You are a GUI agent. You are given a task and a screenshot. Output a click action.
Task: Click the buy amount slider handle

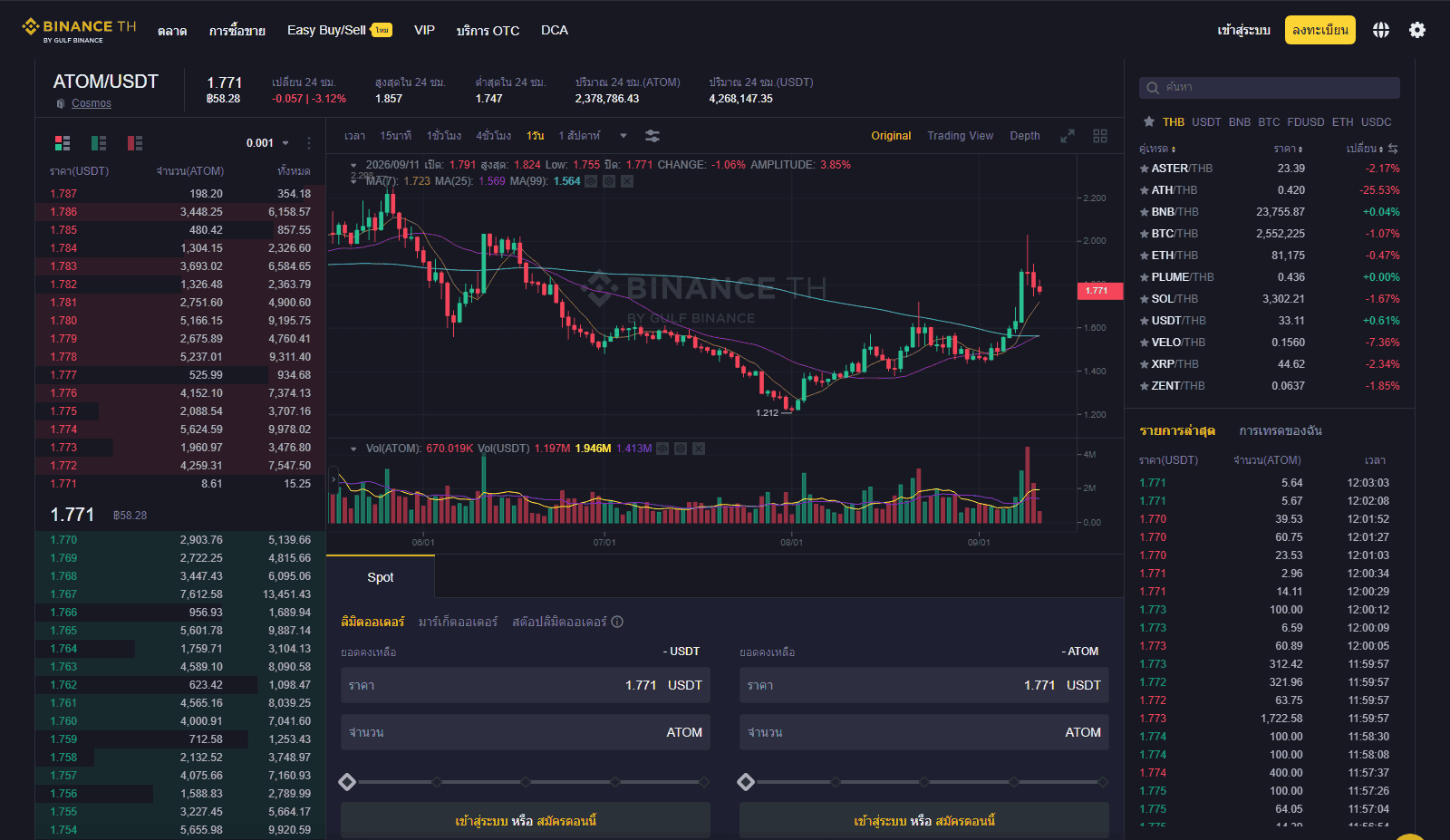point(347,782)
